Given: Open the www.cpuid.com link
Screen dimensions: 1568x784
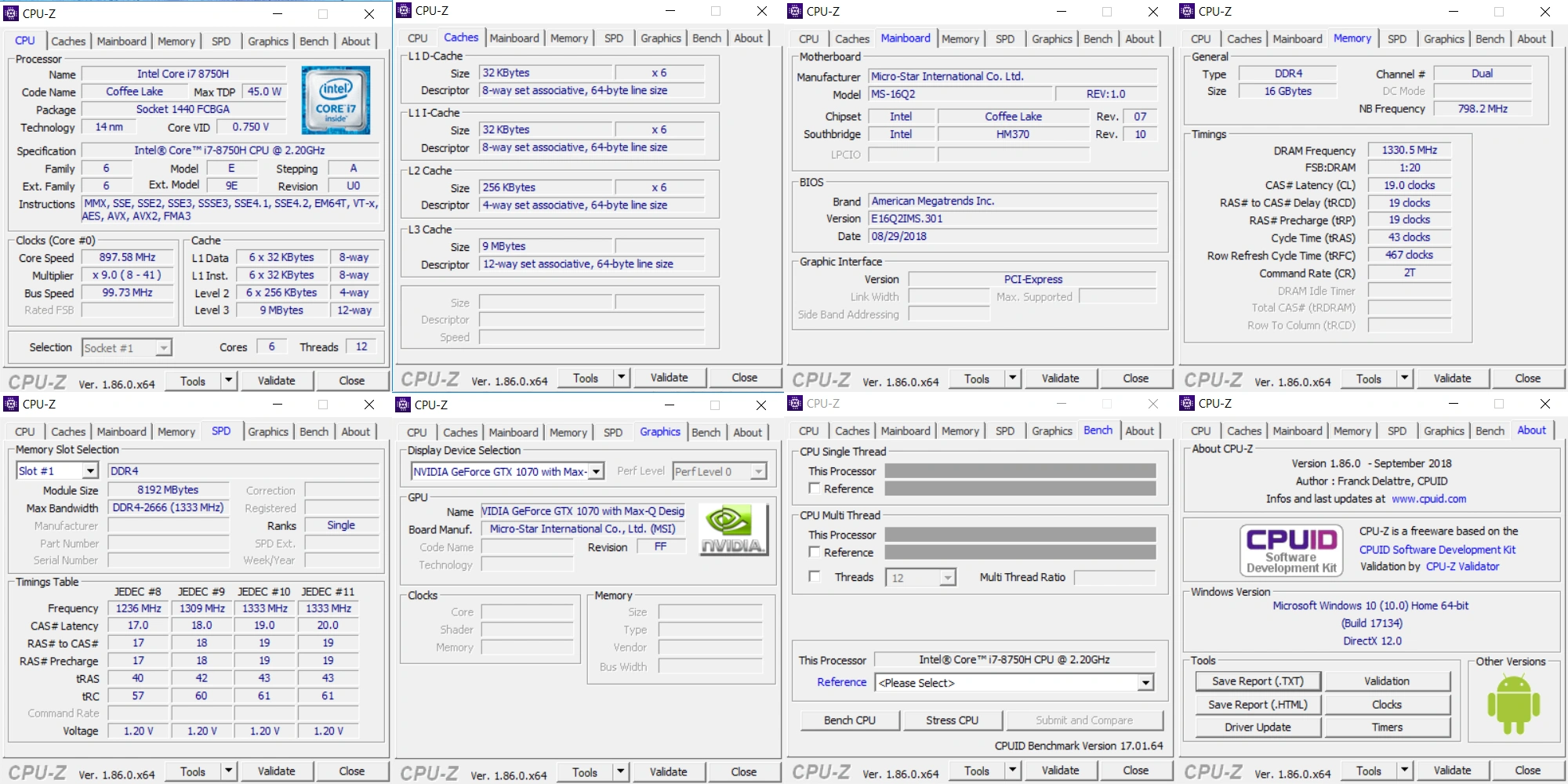Looking at the screenshot, I should pos(1428,499).
